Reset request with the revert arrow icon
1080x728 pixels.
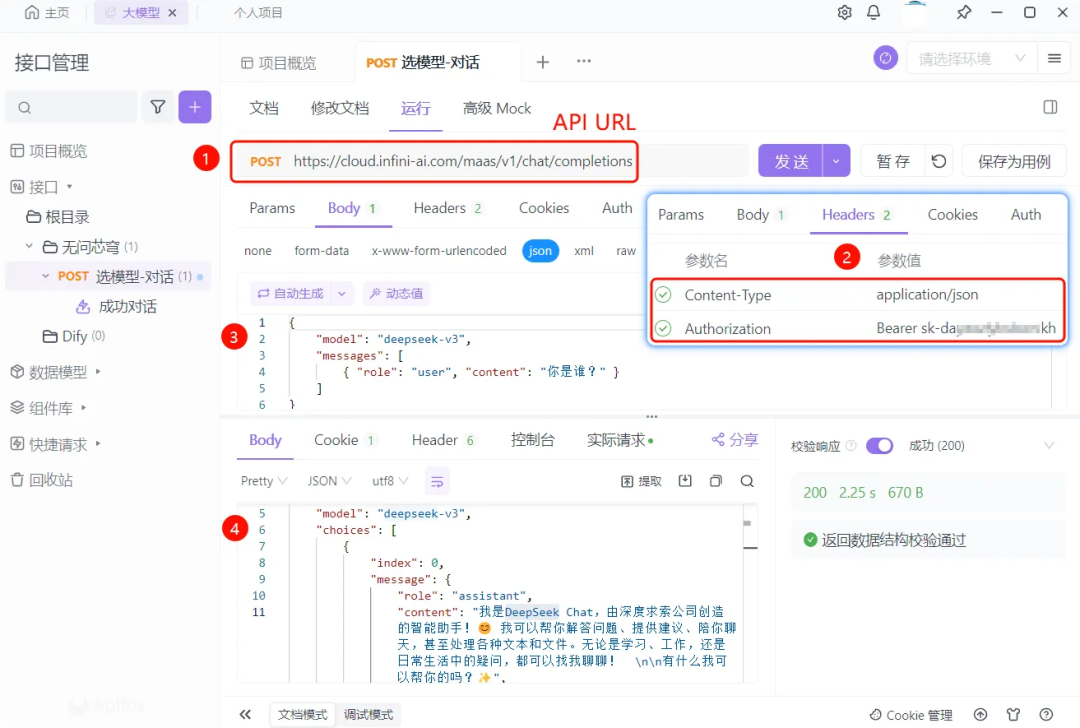point(939,161)
